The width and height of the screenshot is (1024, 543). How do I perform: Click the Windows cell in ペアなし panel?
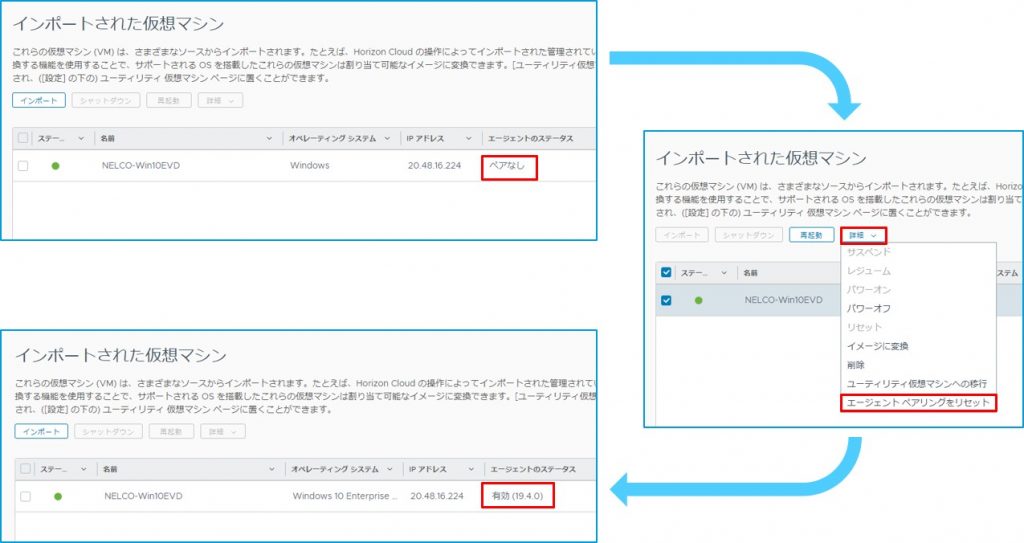[310, 166]
